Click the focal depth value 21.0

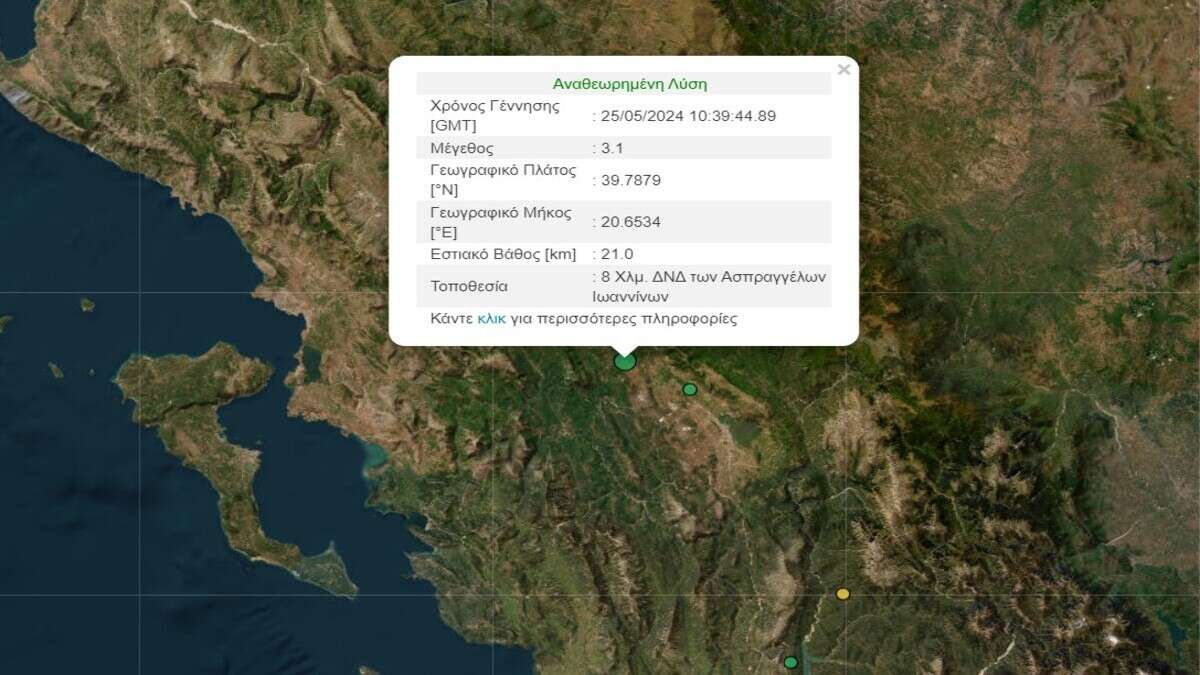[616, 254]
